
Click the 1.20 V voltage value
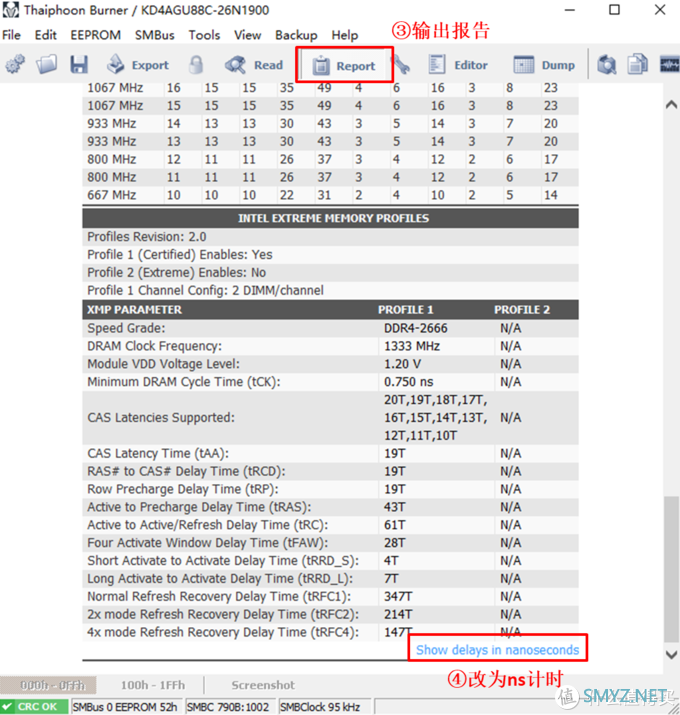click(x=402, y=363)
